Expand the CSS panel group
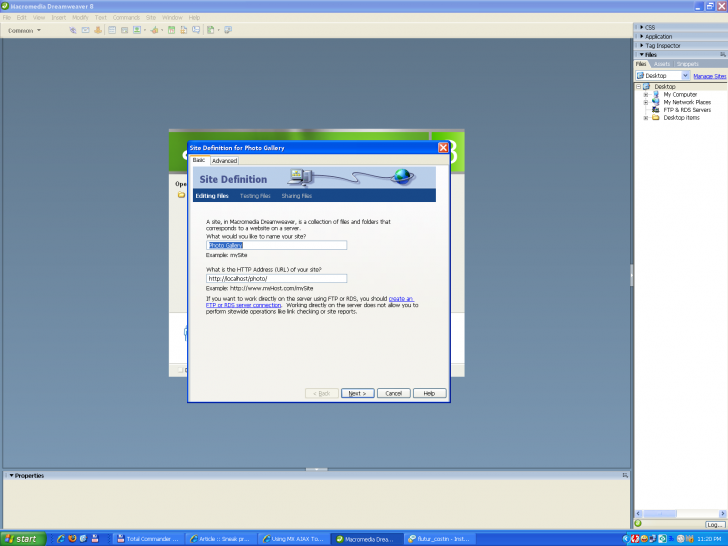Screen dimensions: 728x546 coord(642,27)
